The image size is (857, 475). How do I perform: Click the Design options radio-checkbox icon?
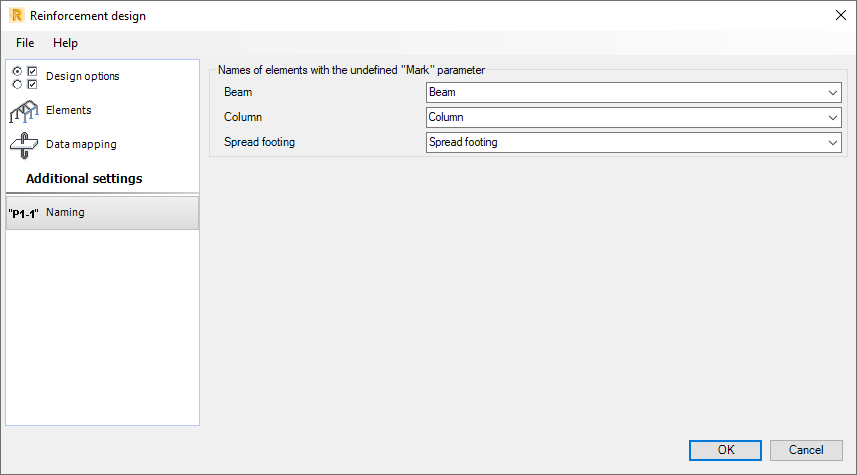coord(23,77)
